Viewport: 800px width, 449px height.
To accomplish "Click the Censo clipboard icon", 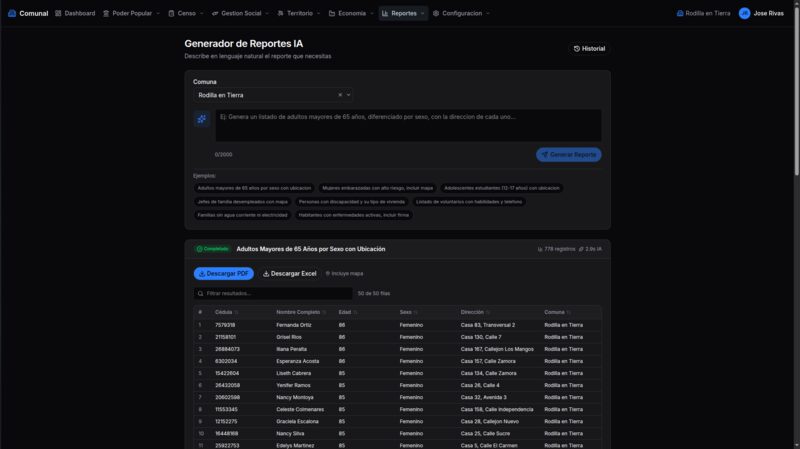I will click(x=171, y=13).
